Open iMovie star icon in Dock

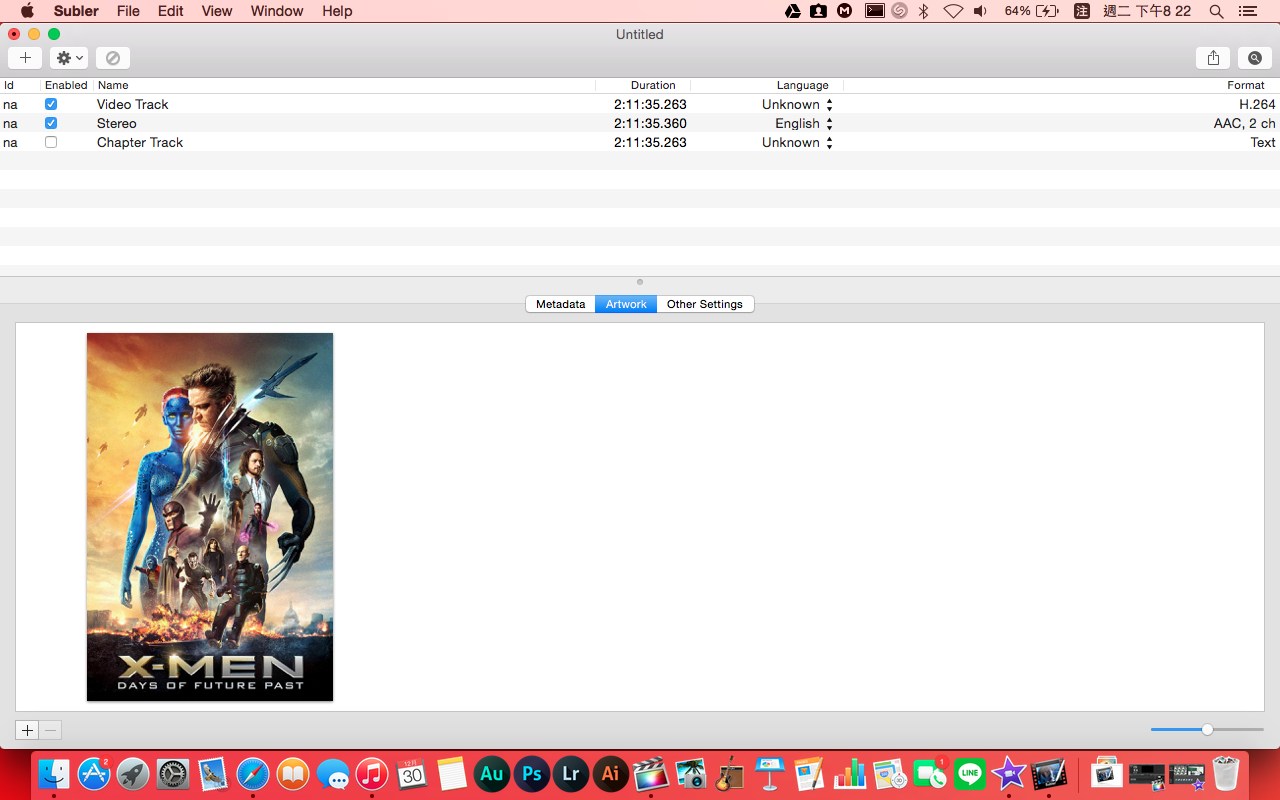click(1009, 773)
